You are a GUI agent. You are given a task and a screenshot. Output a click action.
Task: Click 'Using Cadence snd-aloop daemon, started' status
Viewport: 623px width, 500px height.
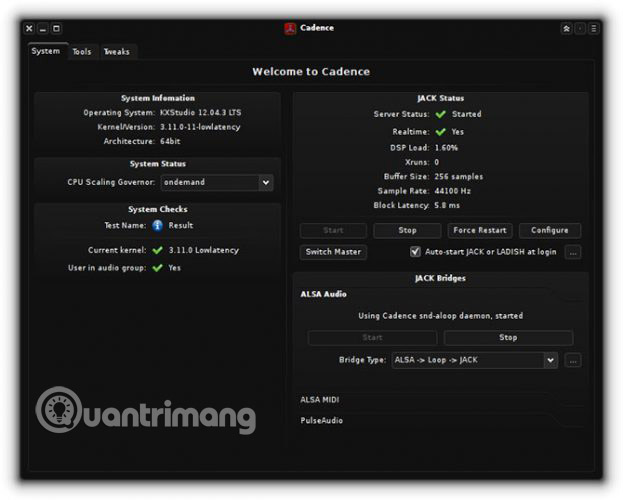[440, 316]
